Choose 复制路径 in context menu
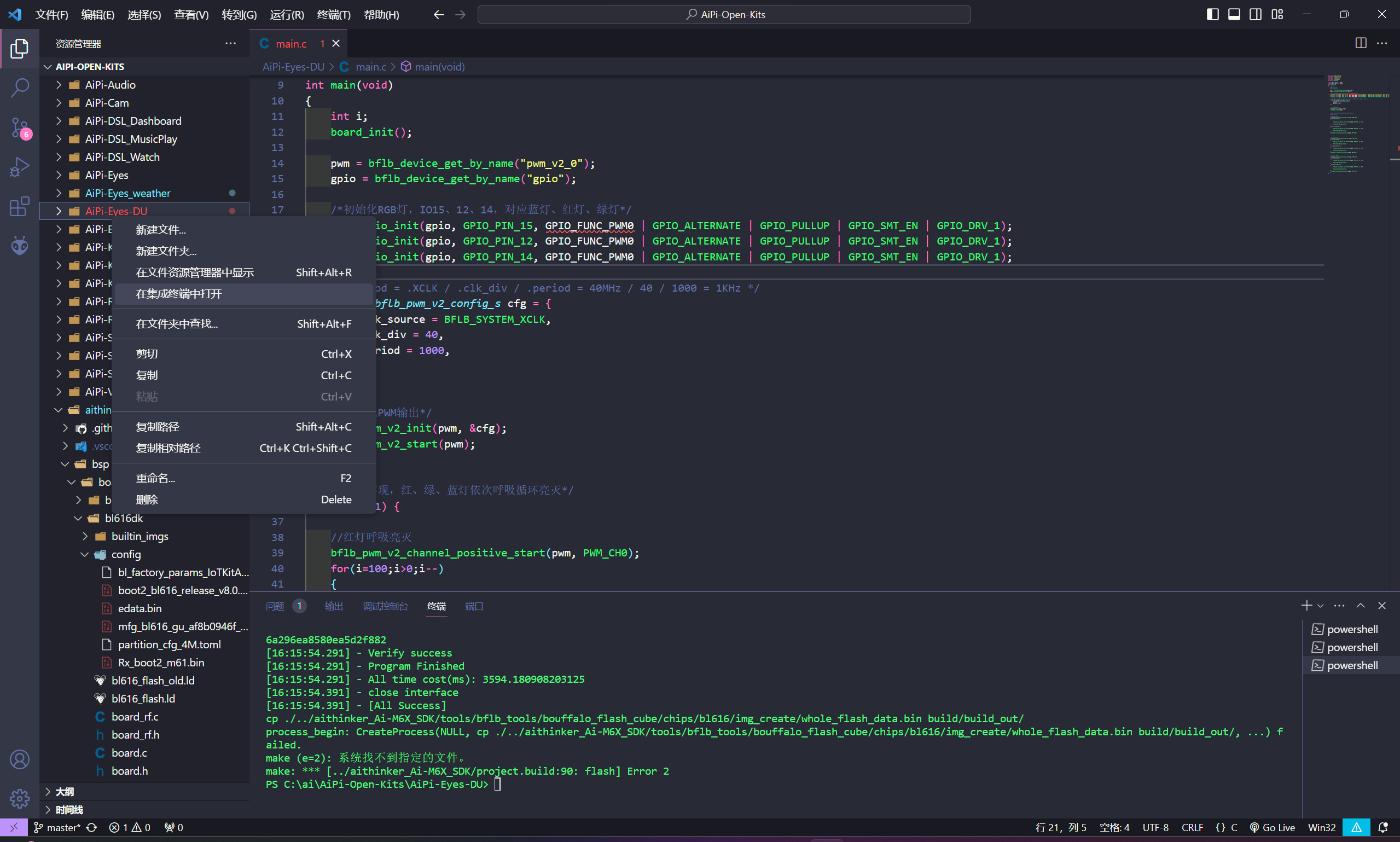The height and width of the screenshot is (842, 1400). 244,427
